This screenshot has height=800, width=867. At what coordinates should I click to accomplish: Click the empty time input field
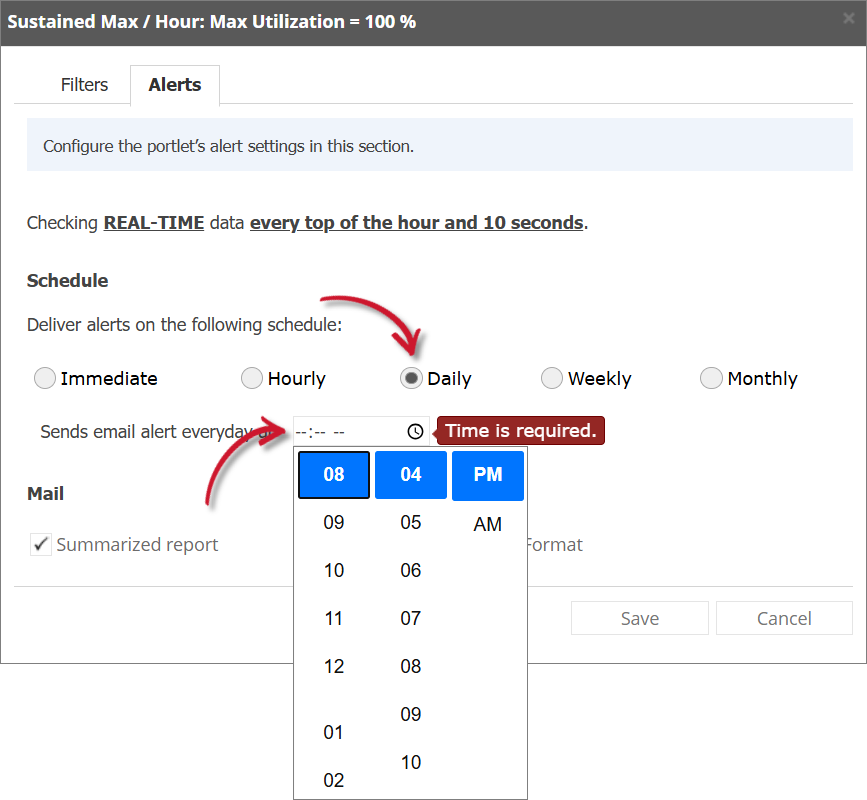pyautogui.click(x=340, y=431)
